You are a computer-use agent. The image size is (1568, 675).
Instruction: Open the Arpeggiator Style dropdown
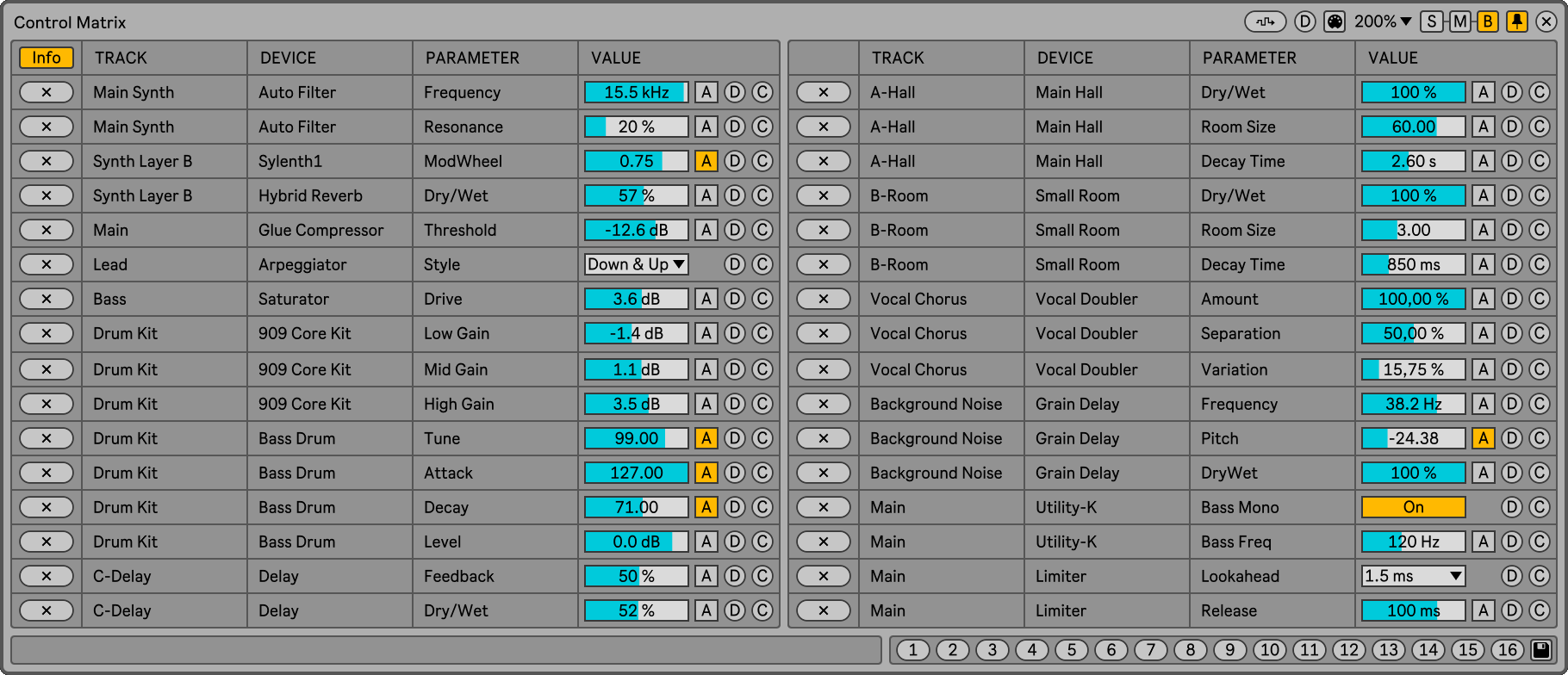point(637,264)
